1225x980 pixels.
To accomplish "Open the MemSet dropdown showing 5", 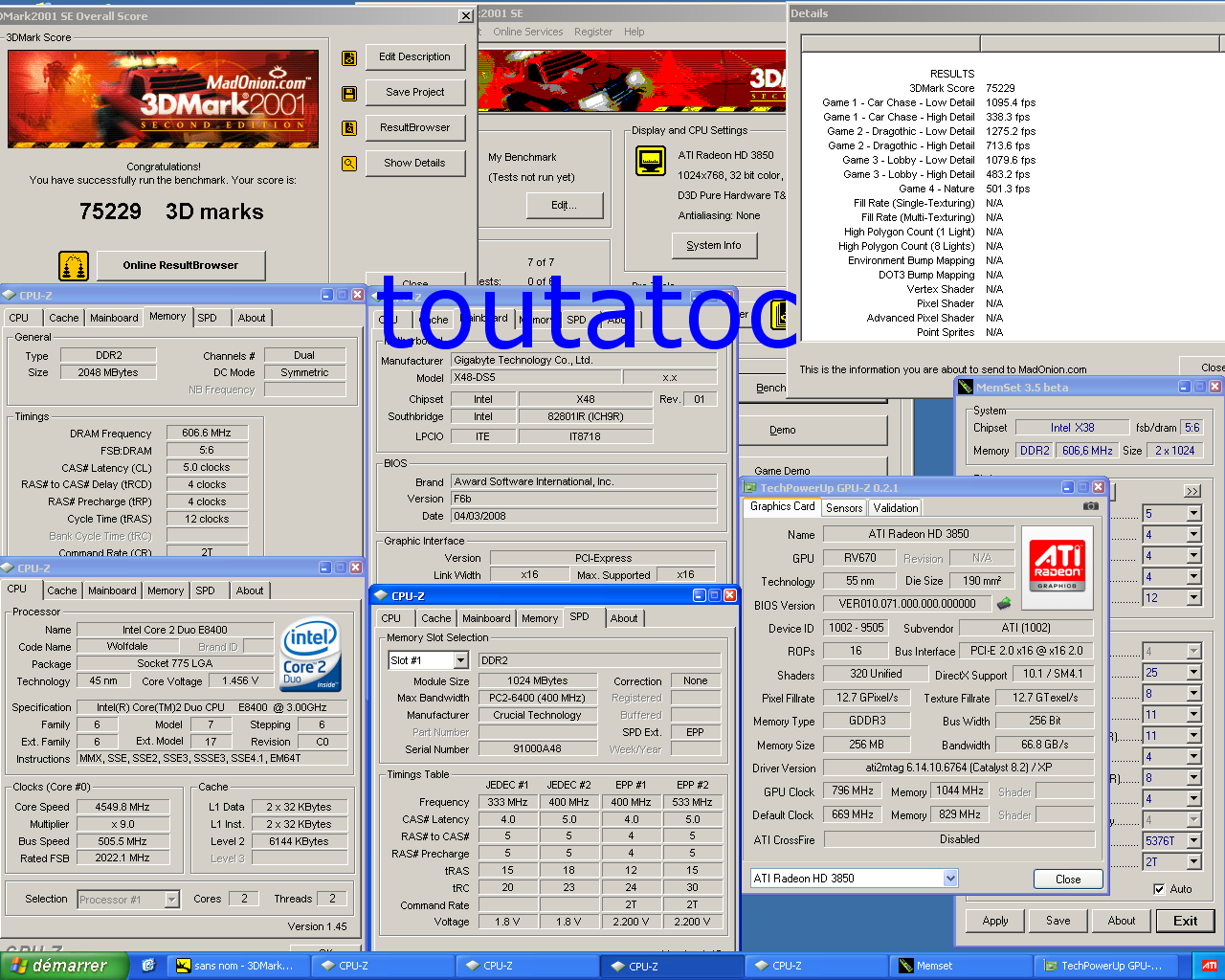I will pos(1193,514).
